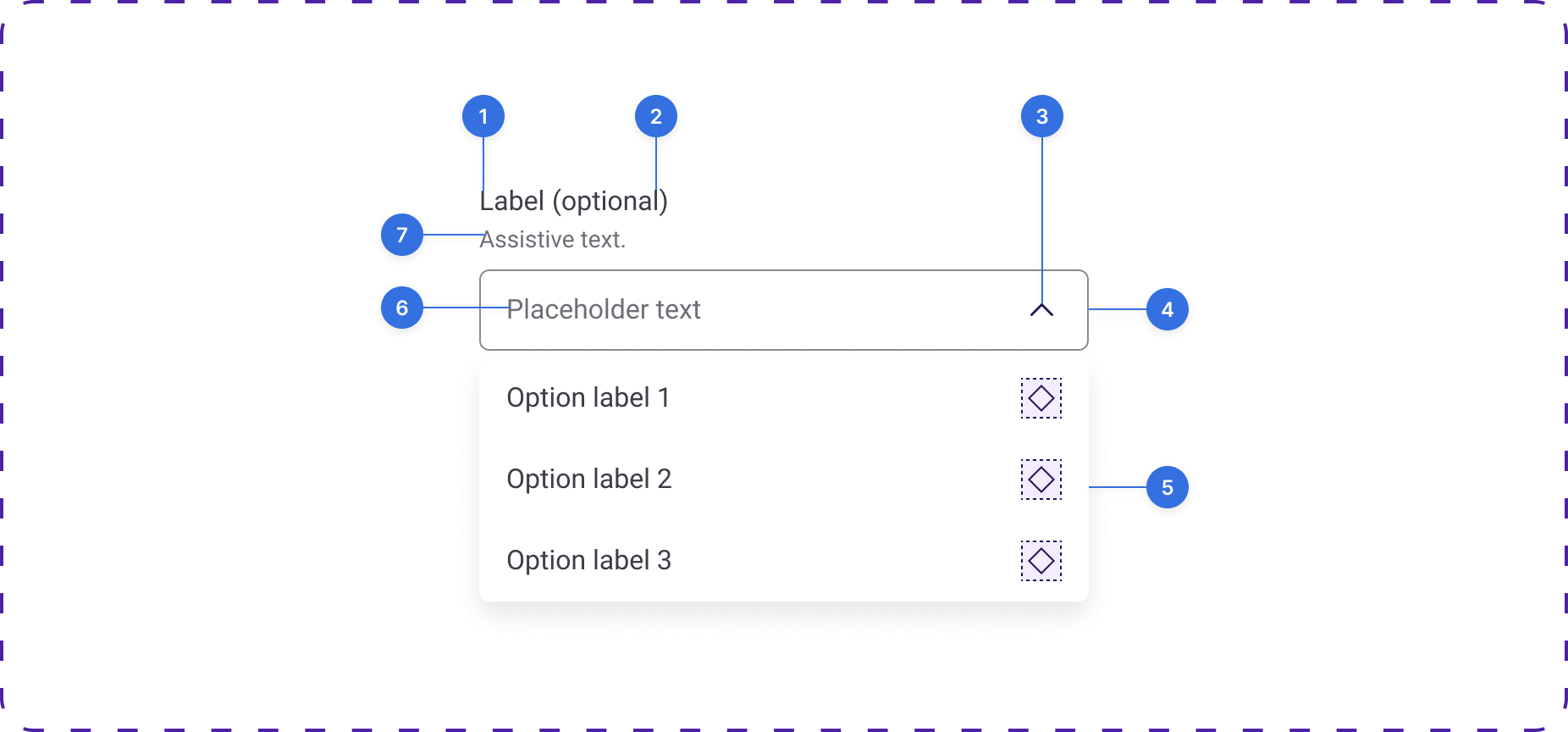Click annotation marker number 2
This screenshot has width=1568, height=732.
click(656, 116)
